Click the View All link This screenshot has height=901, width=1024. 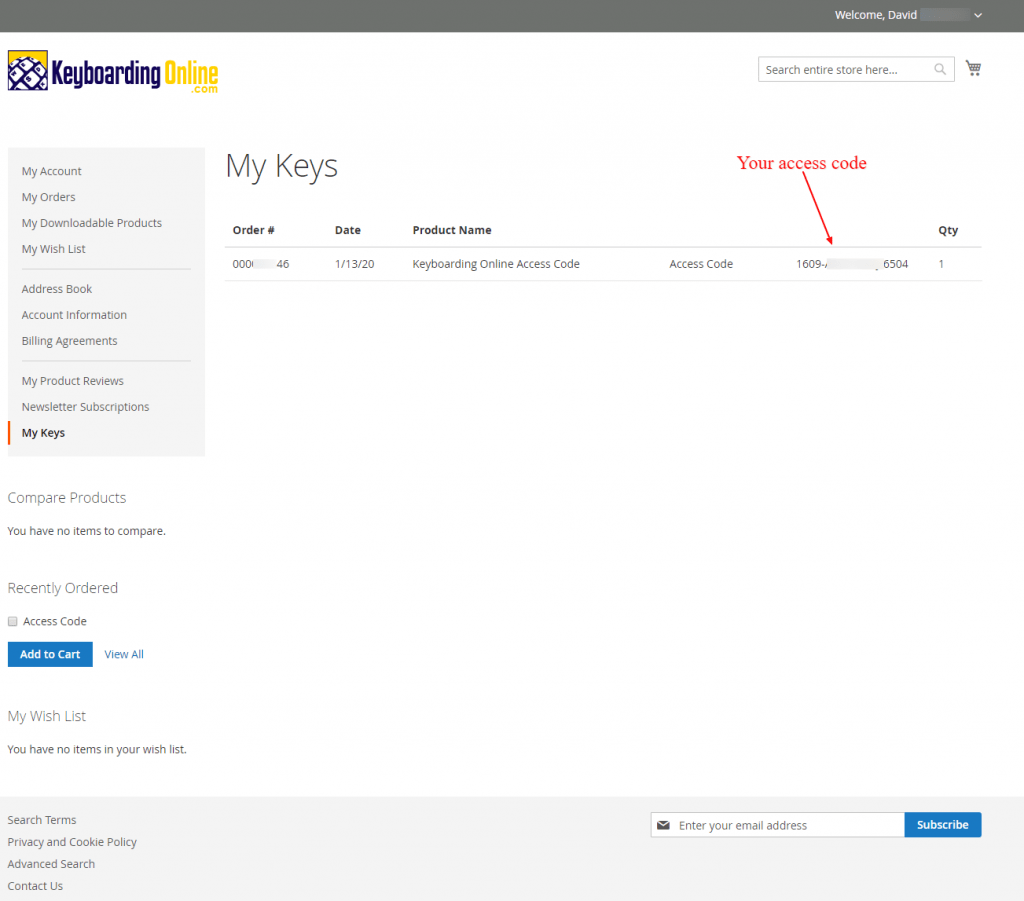click(x=124, y=654)
